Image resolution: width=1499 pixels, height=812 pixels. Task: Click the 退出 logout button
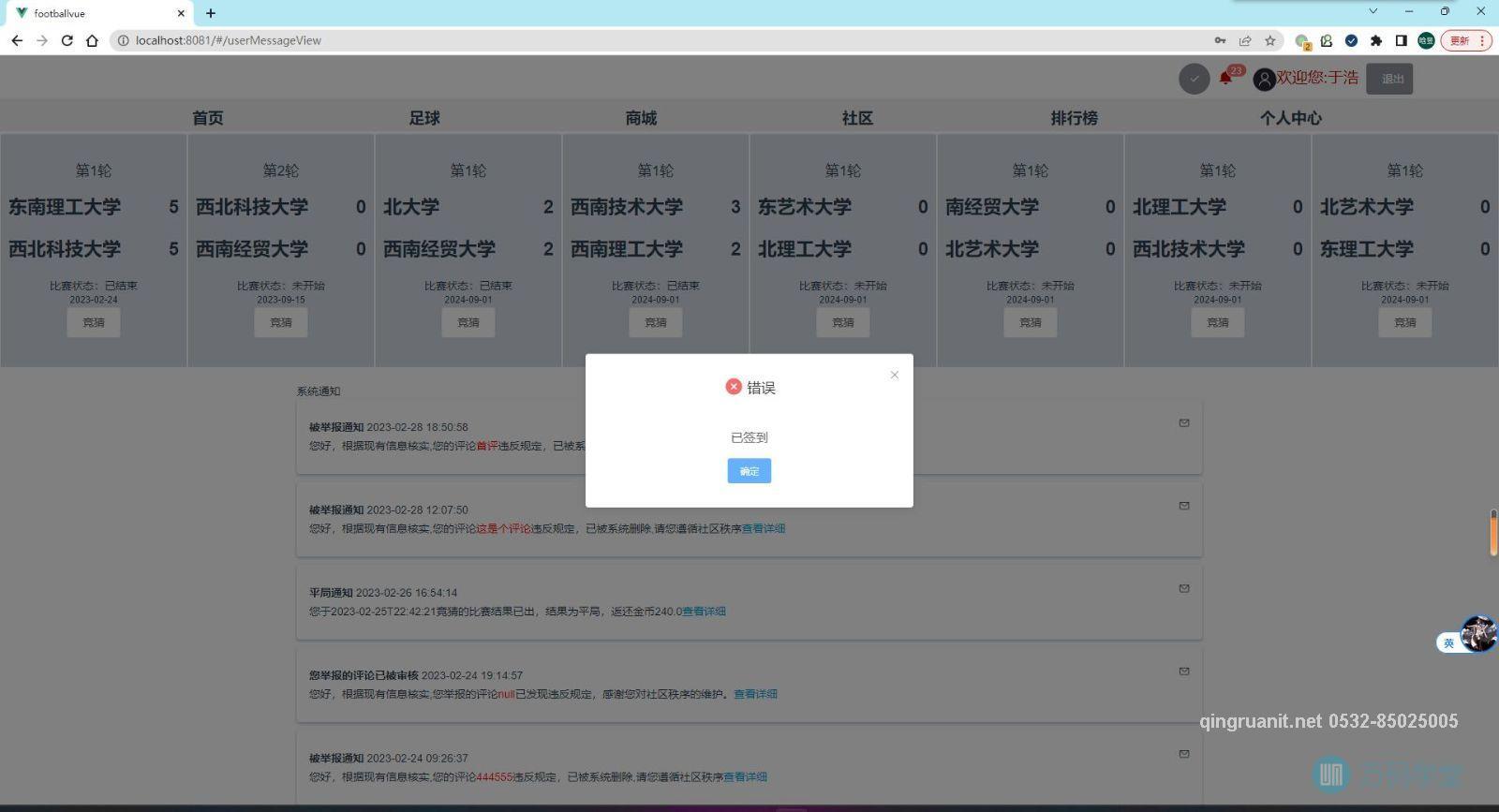[1389, 79]
